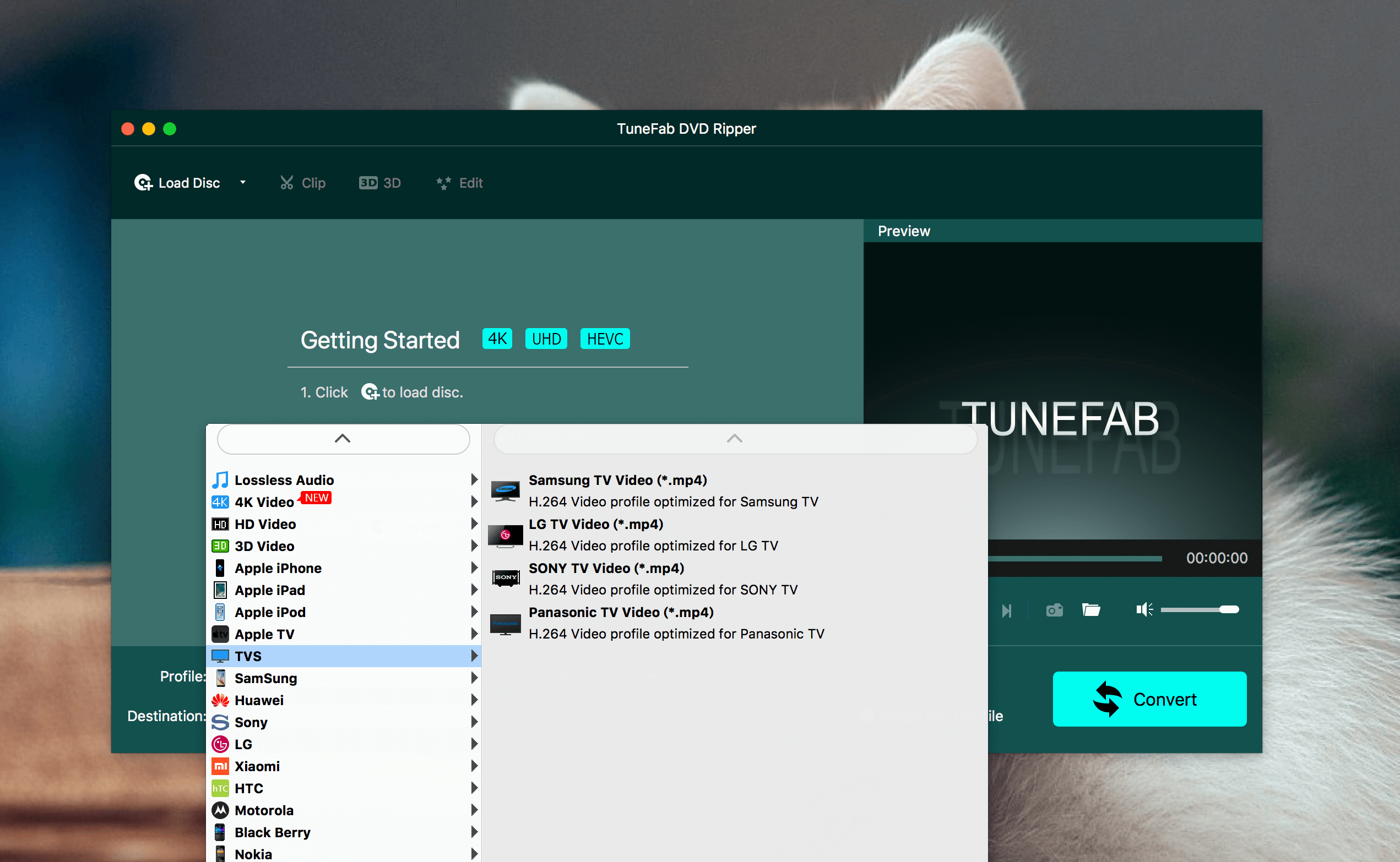Click the Samsung TV thumbnail icon

(506, 491)
